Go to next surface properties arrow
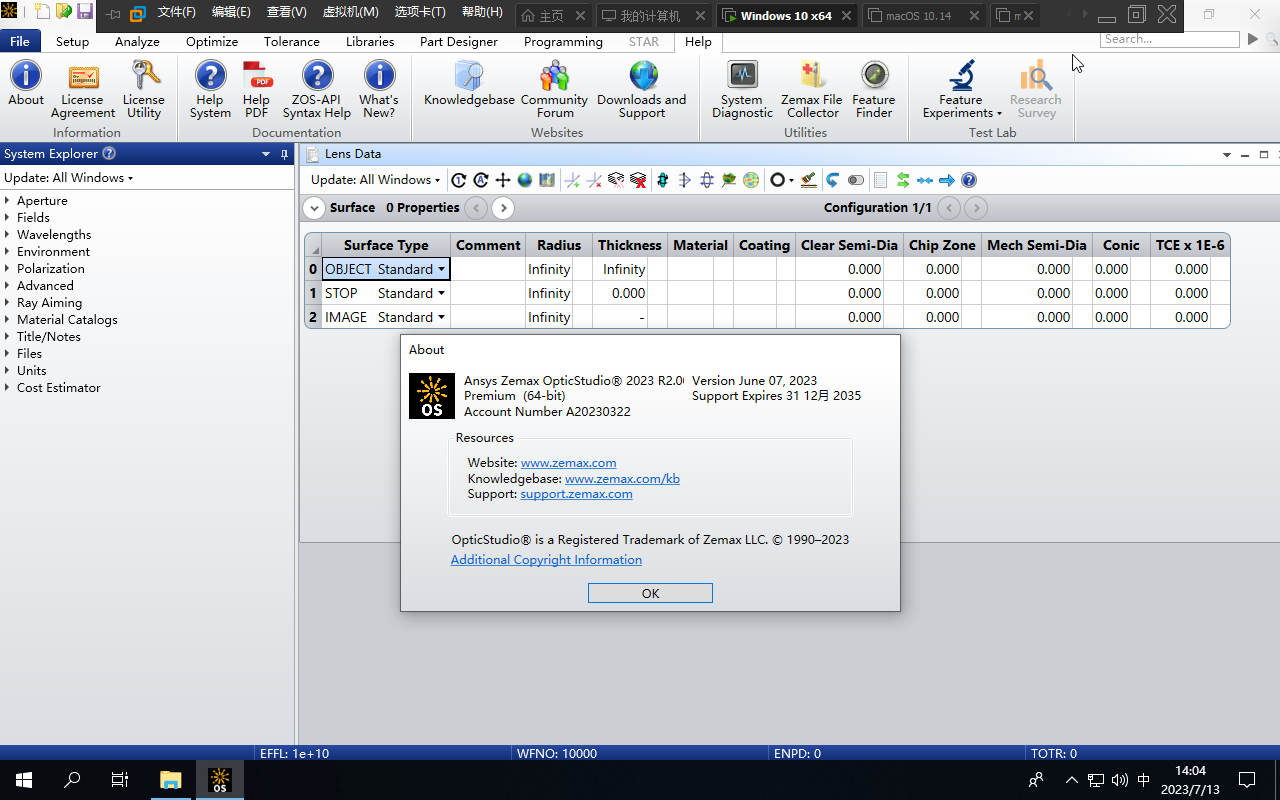 point(503,208)
